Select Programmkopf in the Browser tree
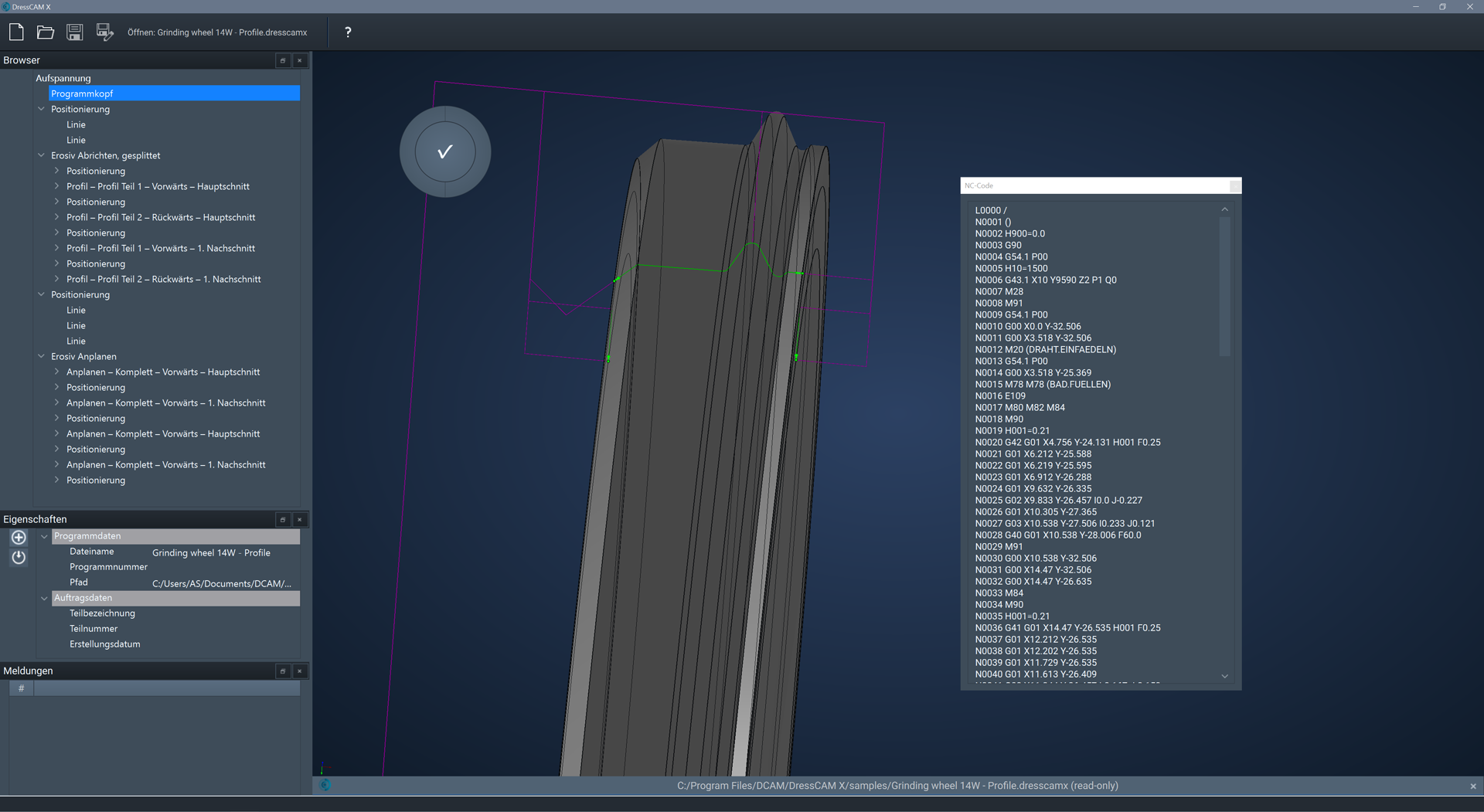Viewport: 1484px width, 812px height. pyautogui.click(x=82, y=93)
